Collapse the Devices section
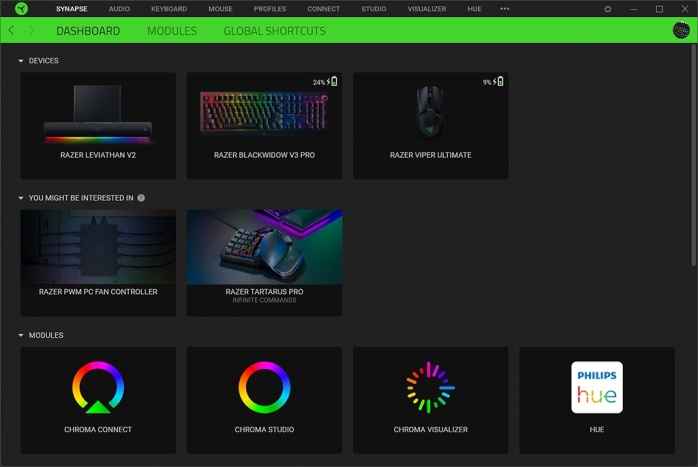Screen dimensions: 698x467 (x=21, y=61)
